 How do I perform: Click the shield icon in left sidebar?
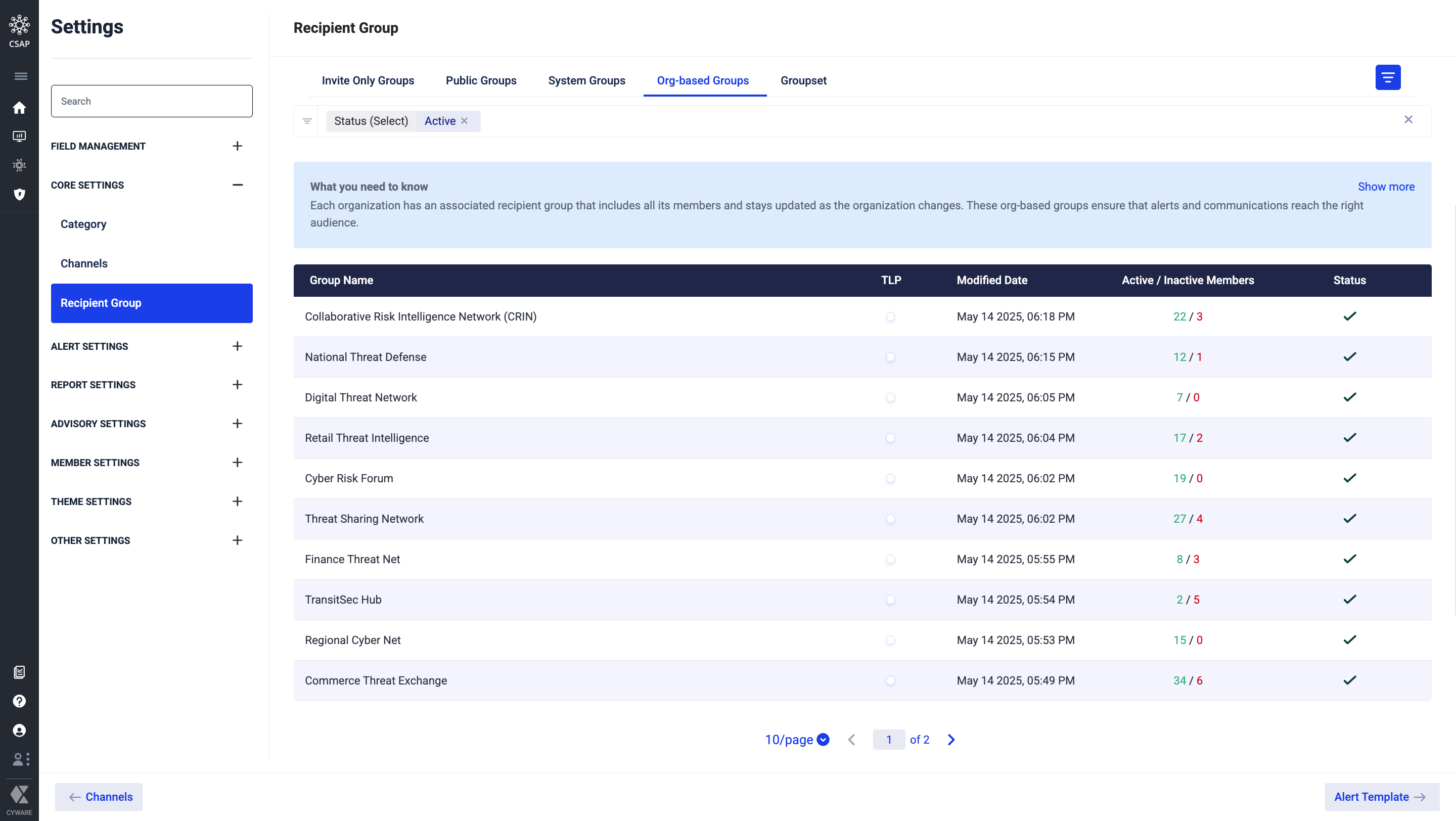pyautogui.click(x=19, y=194)
